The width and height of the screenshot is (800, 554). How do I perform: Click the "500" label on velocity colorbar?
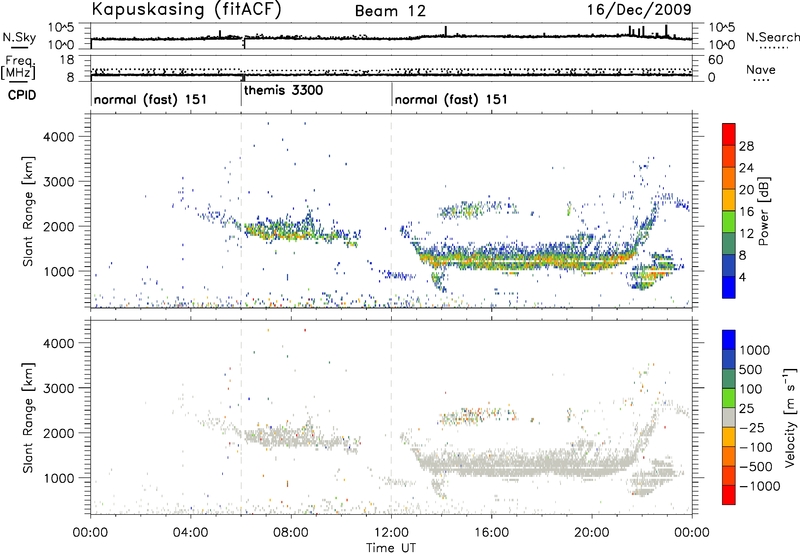751,370
